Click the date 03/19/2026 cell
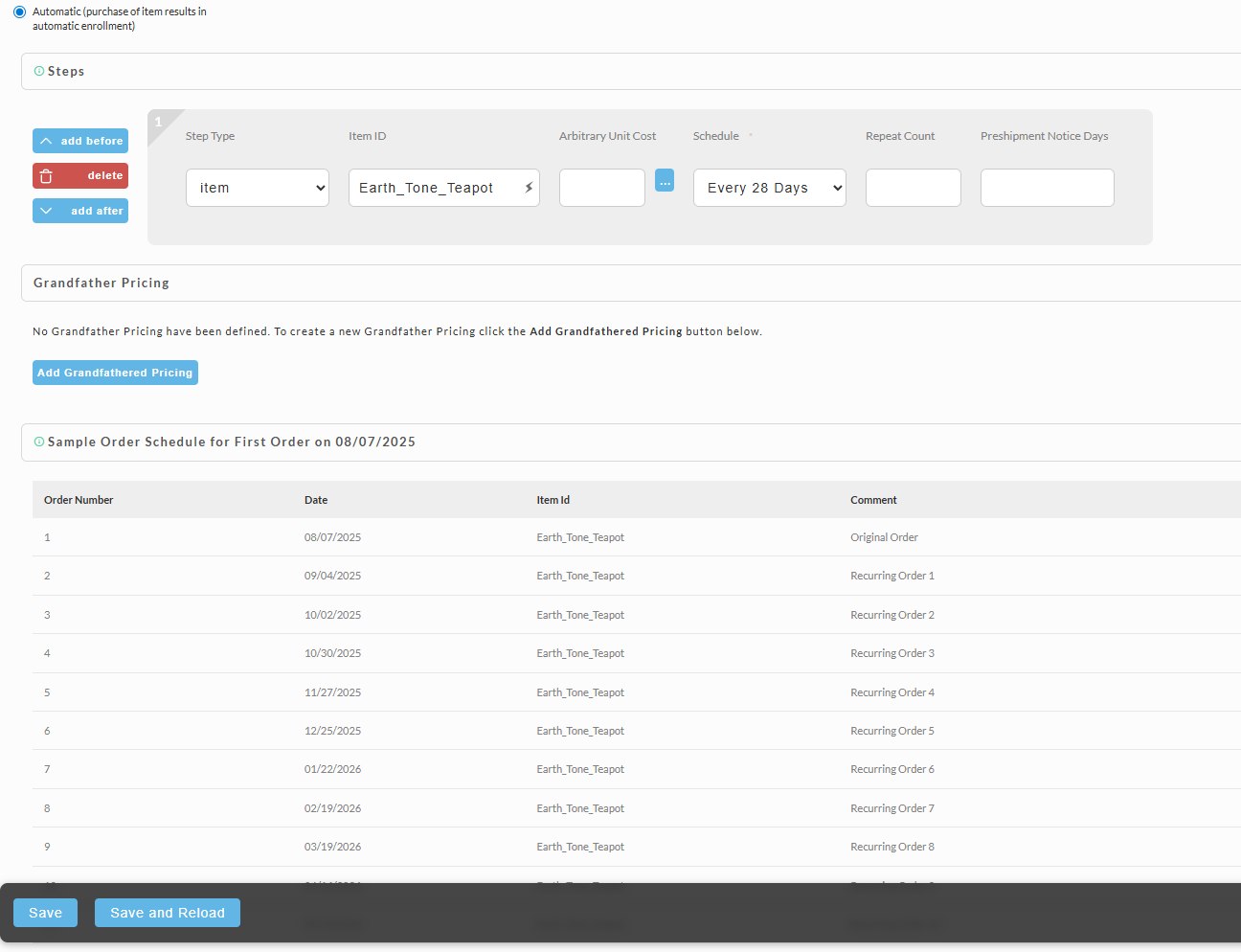Screen dimensions: 1241x952 click(333, 847)
